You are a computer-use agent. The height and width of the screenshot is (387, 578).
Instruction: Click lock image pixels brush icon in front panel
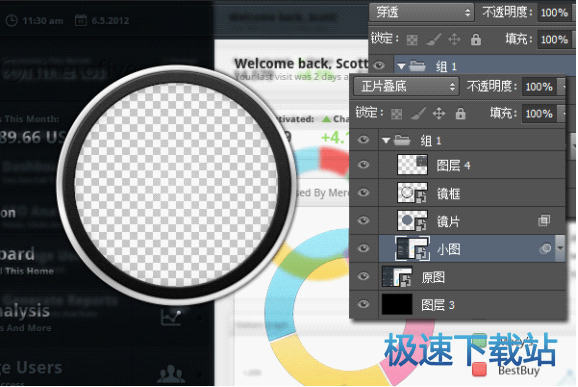(418, 114)
